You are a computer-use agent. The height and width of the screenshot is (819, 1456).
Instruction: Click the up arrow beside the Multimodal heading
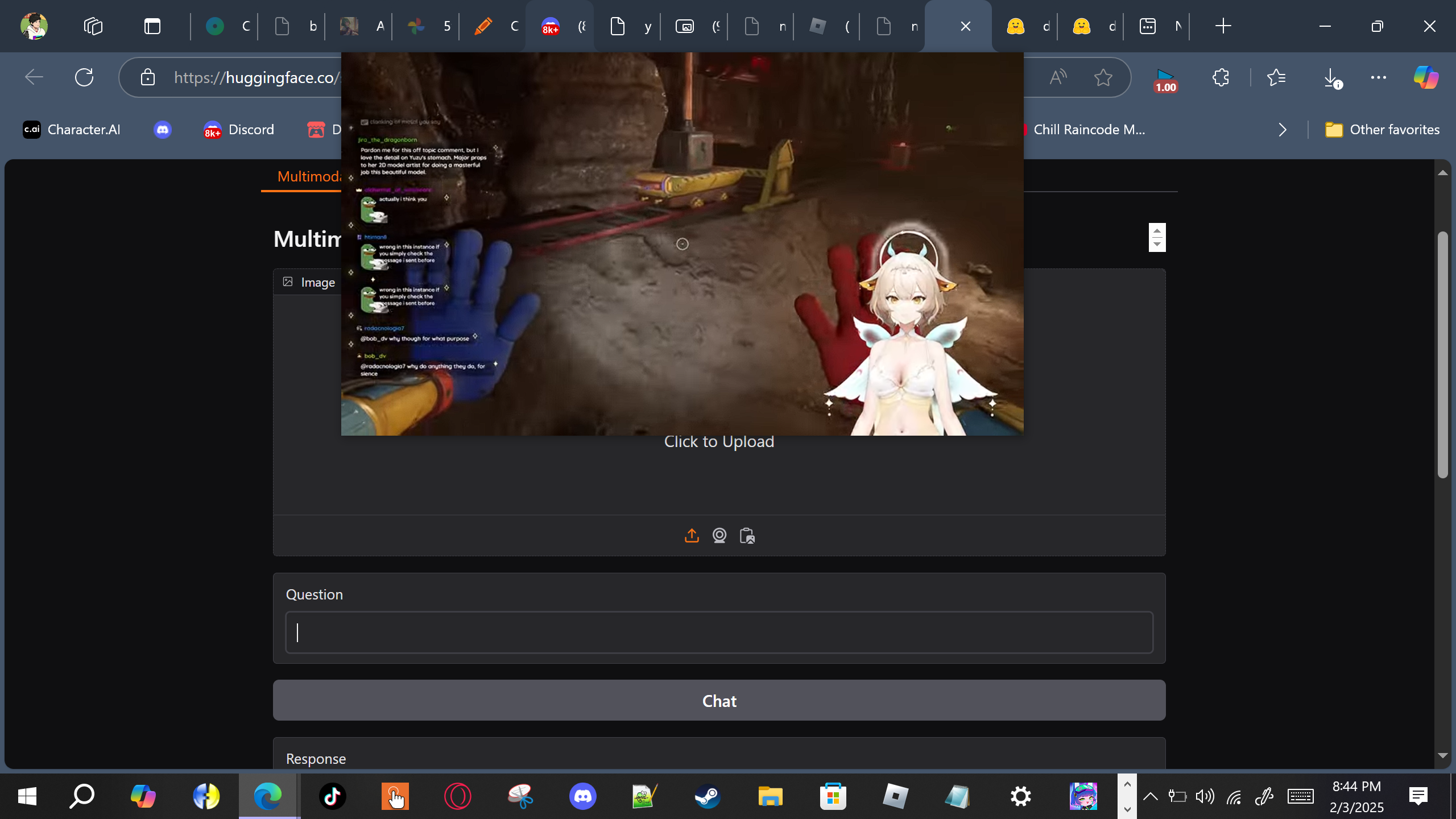click(1157, 230)
